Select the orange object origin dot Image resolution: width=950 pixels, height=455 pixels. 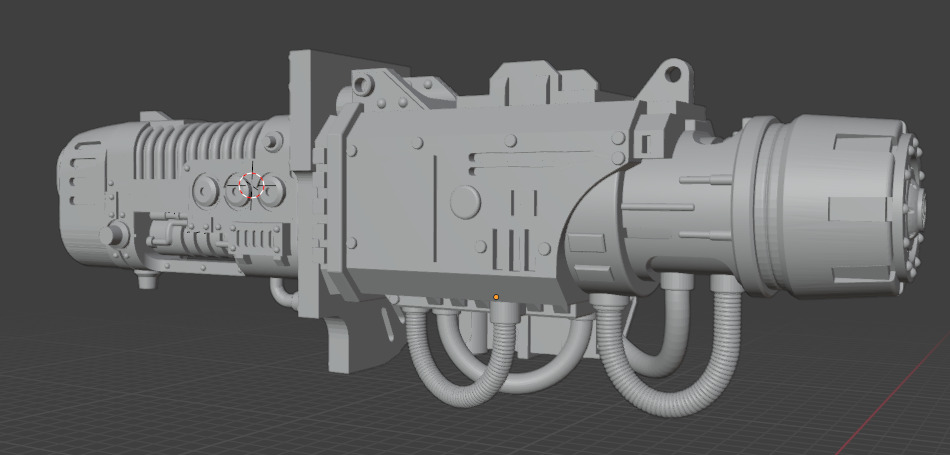pyautogui.click(x=496, y=297)
